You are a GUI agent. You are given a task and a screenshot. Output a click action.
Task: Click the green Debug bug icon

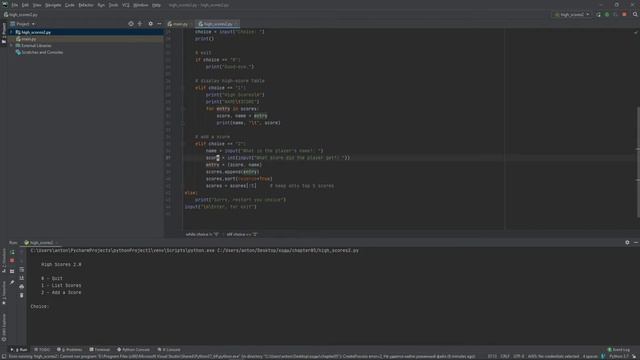pos(607,15)
